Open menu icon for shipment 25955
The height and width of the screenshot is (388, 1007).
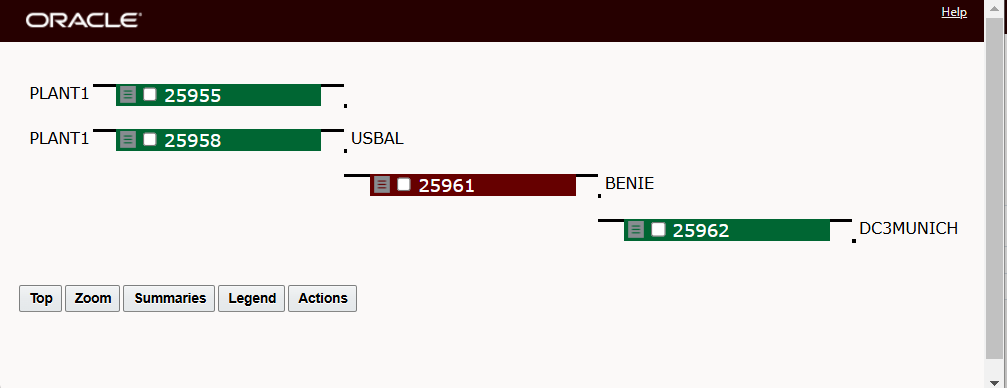(128, 95)
